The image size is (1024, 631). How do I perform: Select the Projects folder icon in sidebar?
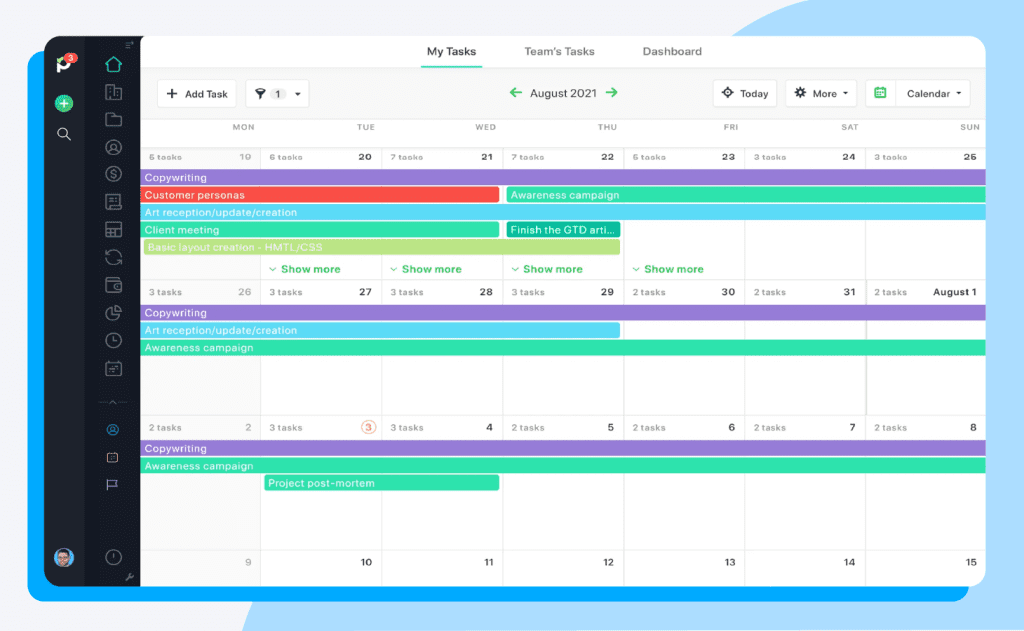tap(113, 118)
